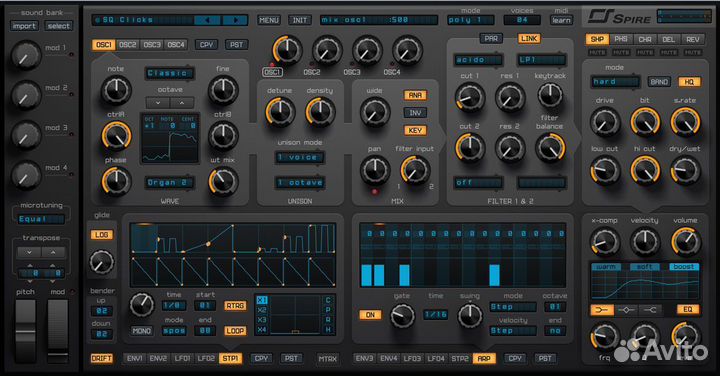Select the X1 row in the stepper grid
Image resolution: width=720 pixels, height=376 pixels.
click(x=262, y=300)
